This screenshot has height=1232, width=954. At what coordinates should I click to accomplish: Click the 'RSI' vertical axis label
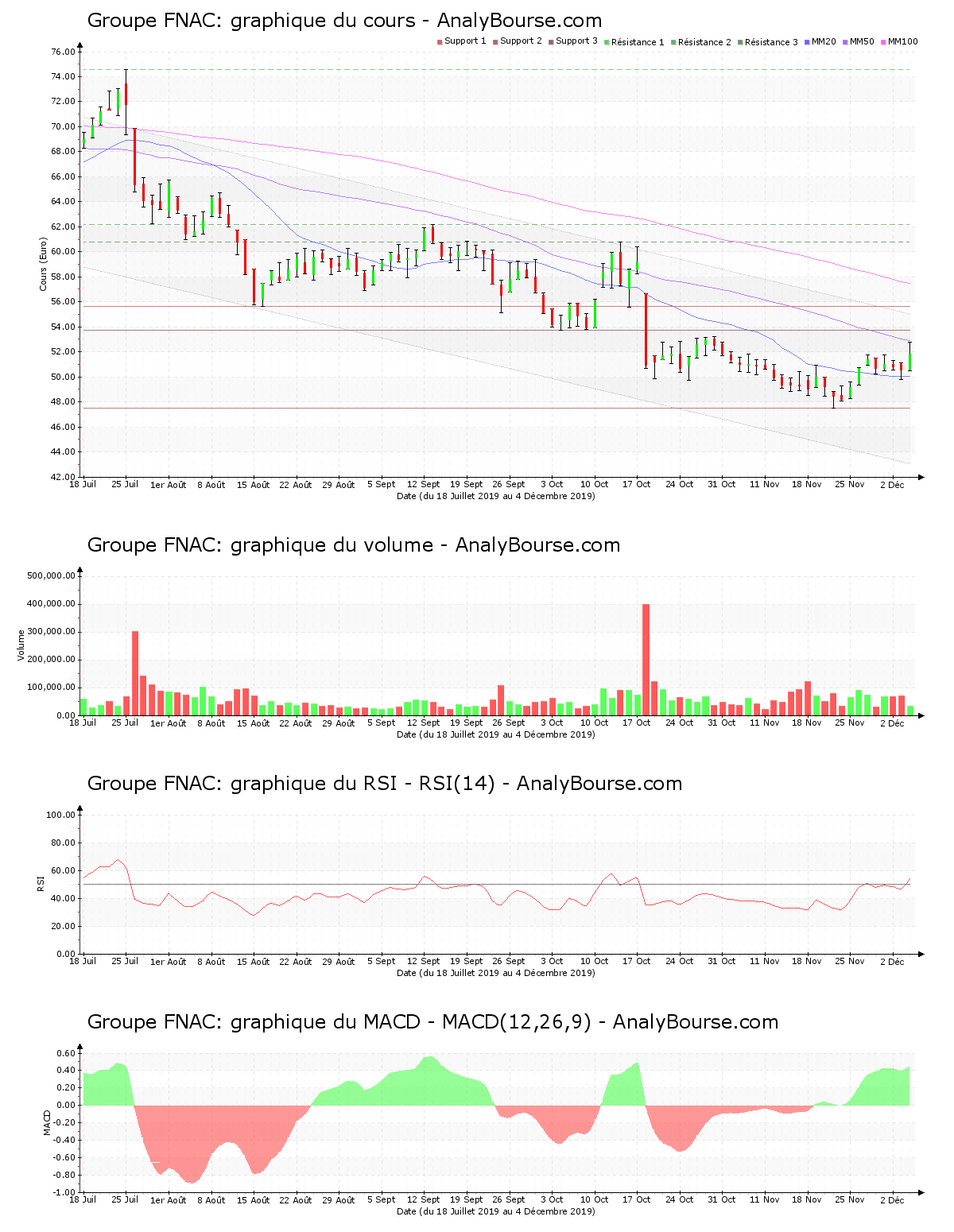pyautogui.click(x=40, y=883)
